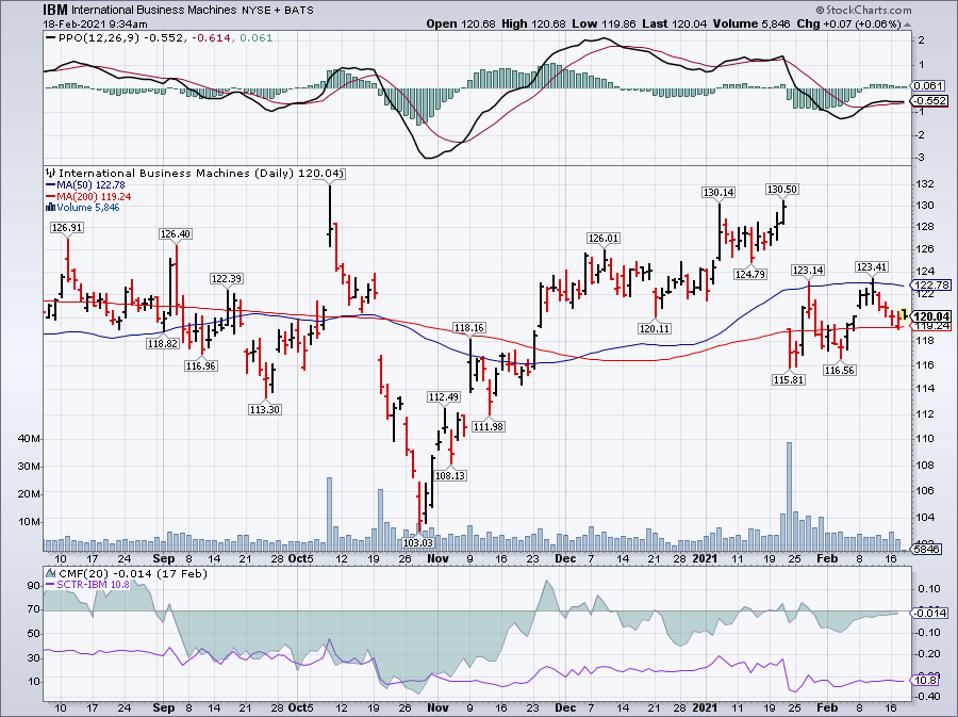Click the Volume 5,846 value in the header

(x=753, y=24)
